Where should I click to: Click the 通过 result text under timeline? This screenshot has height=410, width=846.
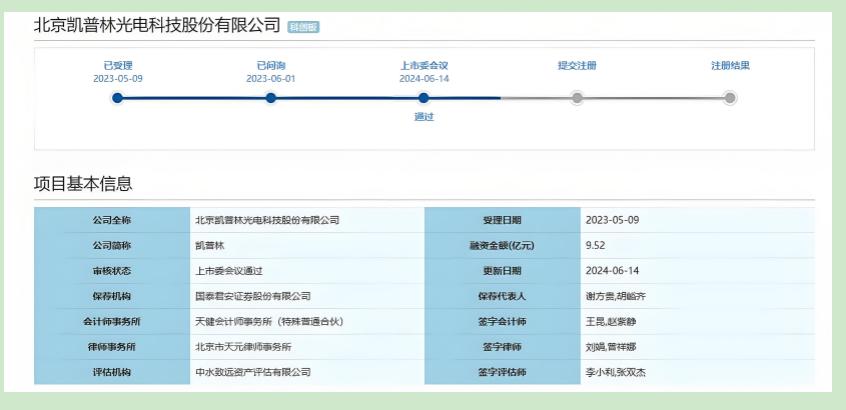424,117
